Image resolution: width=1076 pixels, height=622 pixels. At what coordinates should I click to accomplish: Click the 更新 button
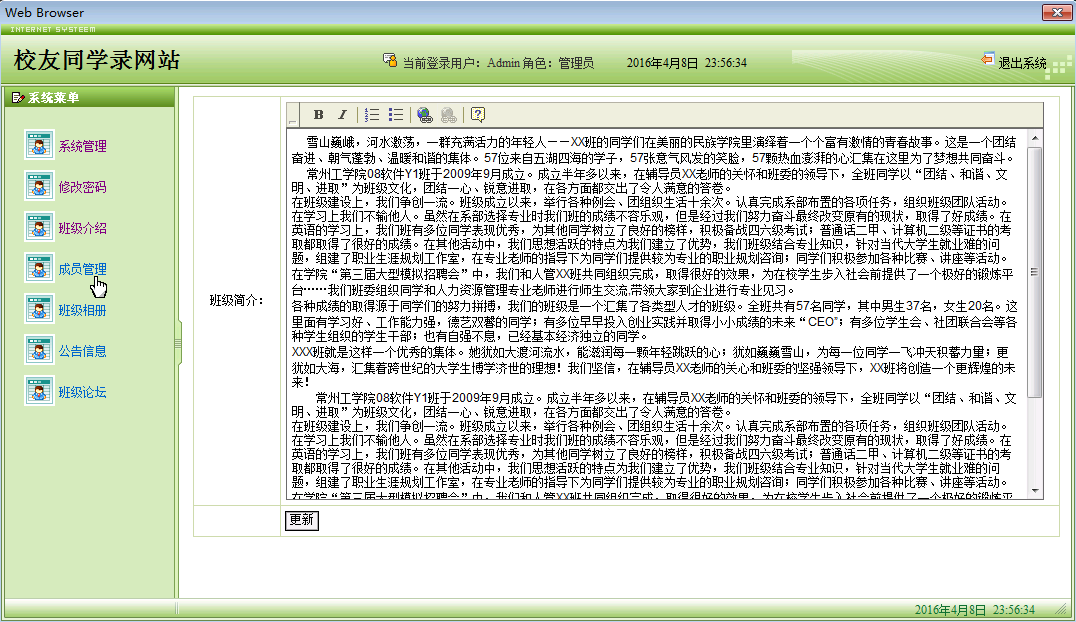301,520
